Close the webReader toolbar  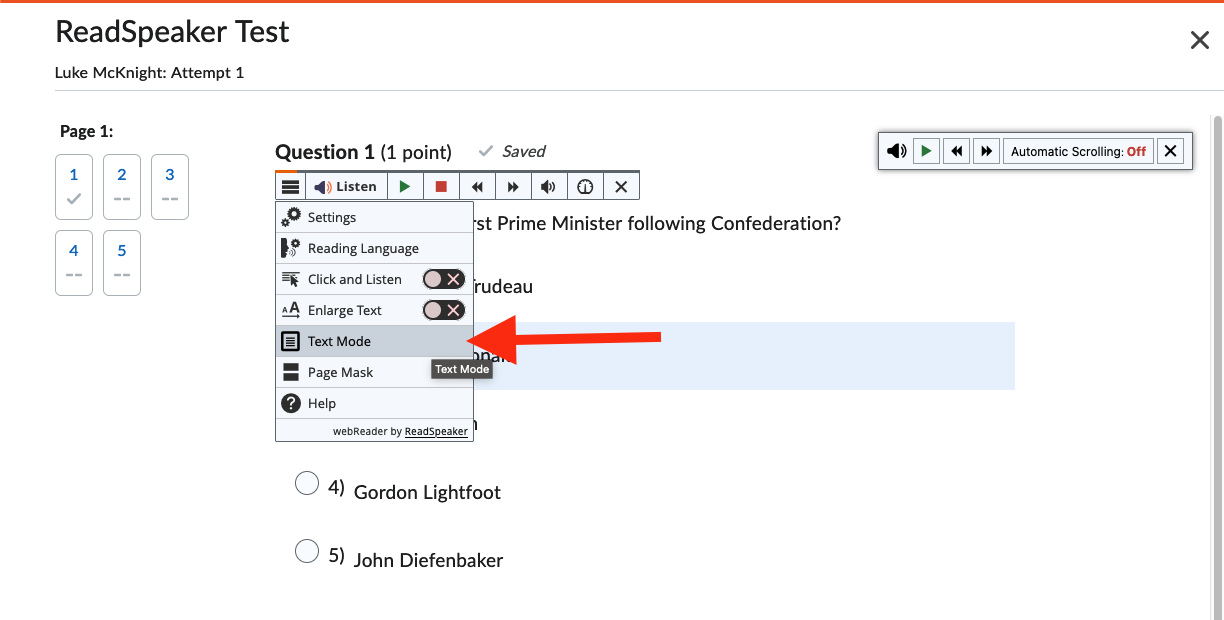[621, 186]
